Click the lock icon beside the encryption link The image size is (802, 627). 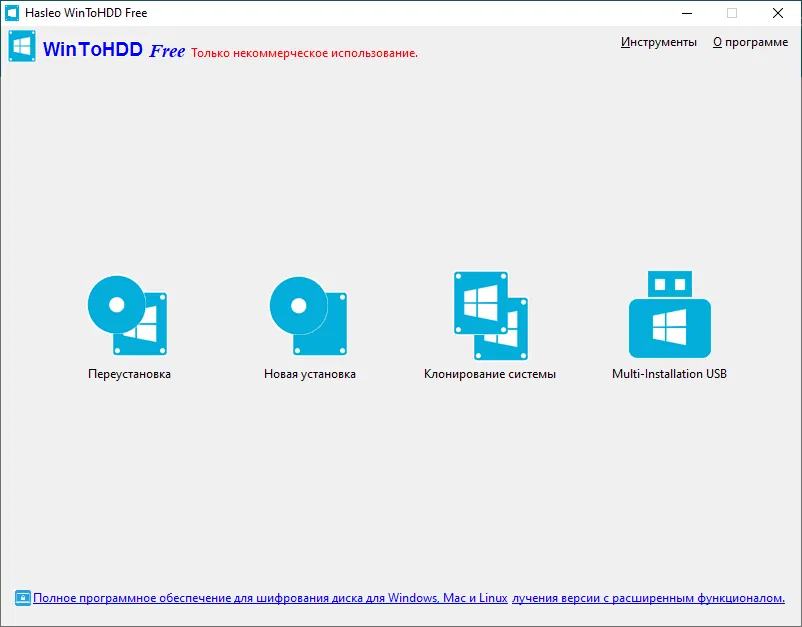pyautogui.click(x=23, y=598)
